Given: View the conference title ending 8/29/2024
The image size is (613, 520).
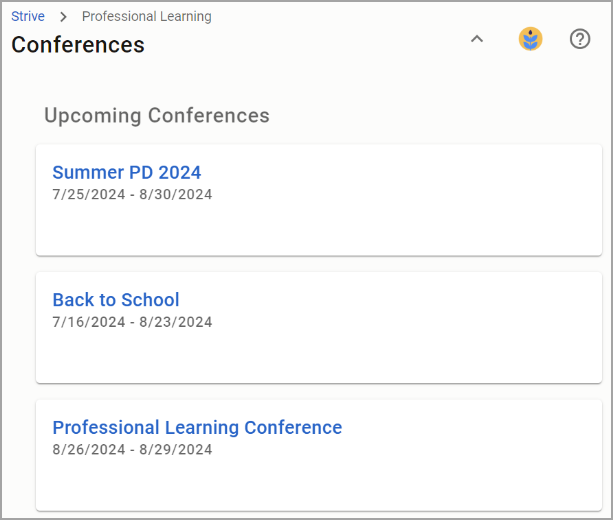Looking at the screenshot, I should pos(197,427).
